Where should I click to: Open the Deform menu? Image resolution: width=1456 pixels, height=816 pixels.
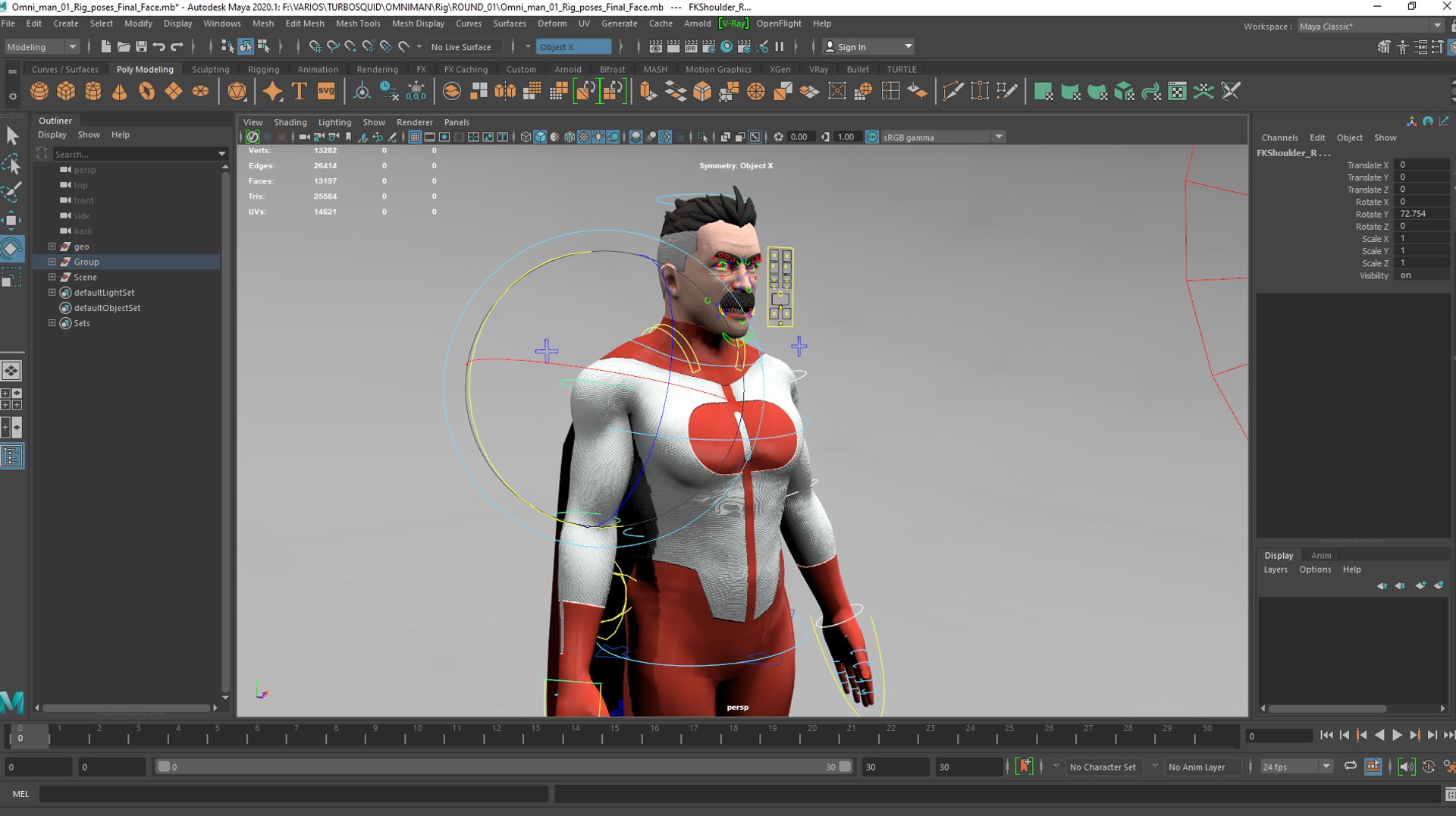point(552,24)
